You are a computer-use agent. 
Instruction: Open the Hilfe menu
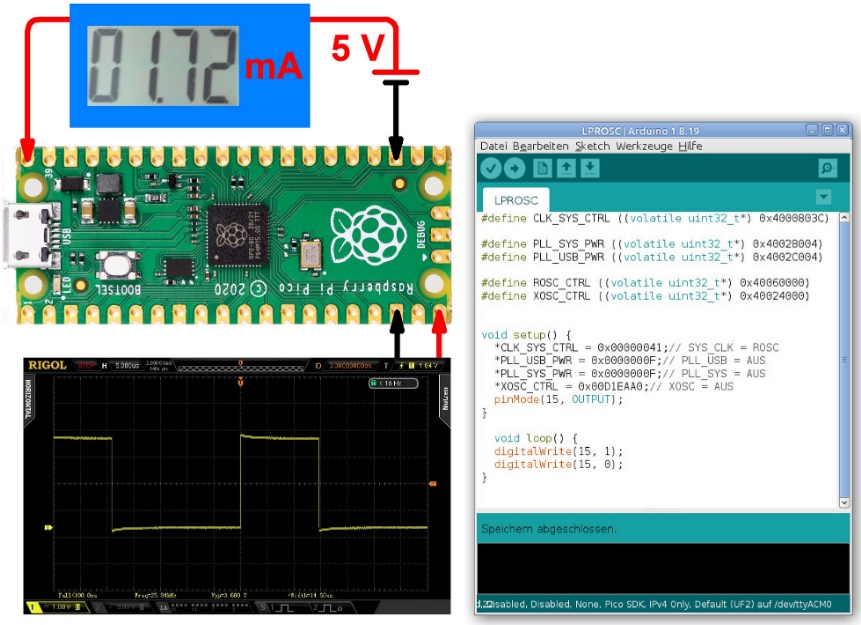click(690, 146)
